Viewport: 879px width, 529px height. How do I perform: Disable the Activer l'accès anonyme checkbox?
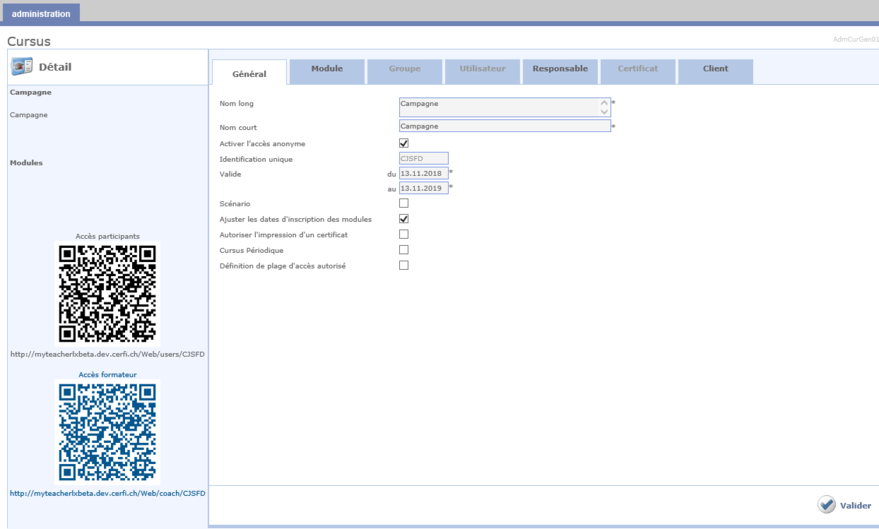point(404,143)
